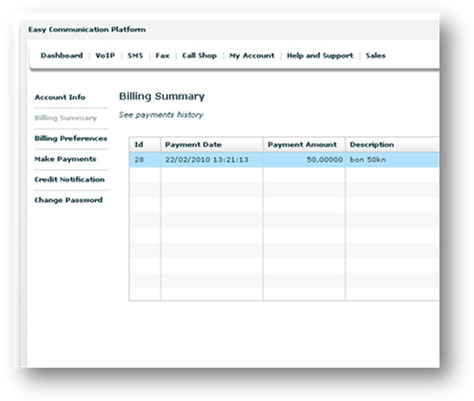Viewport: 474px width, 401px height.
Task: Open Change Password sidebar link
Action: tap(68, 200)
